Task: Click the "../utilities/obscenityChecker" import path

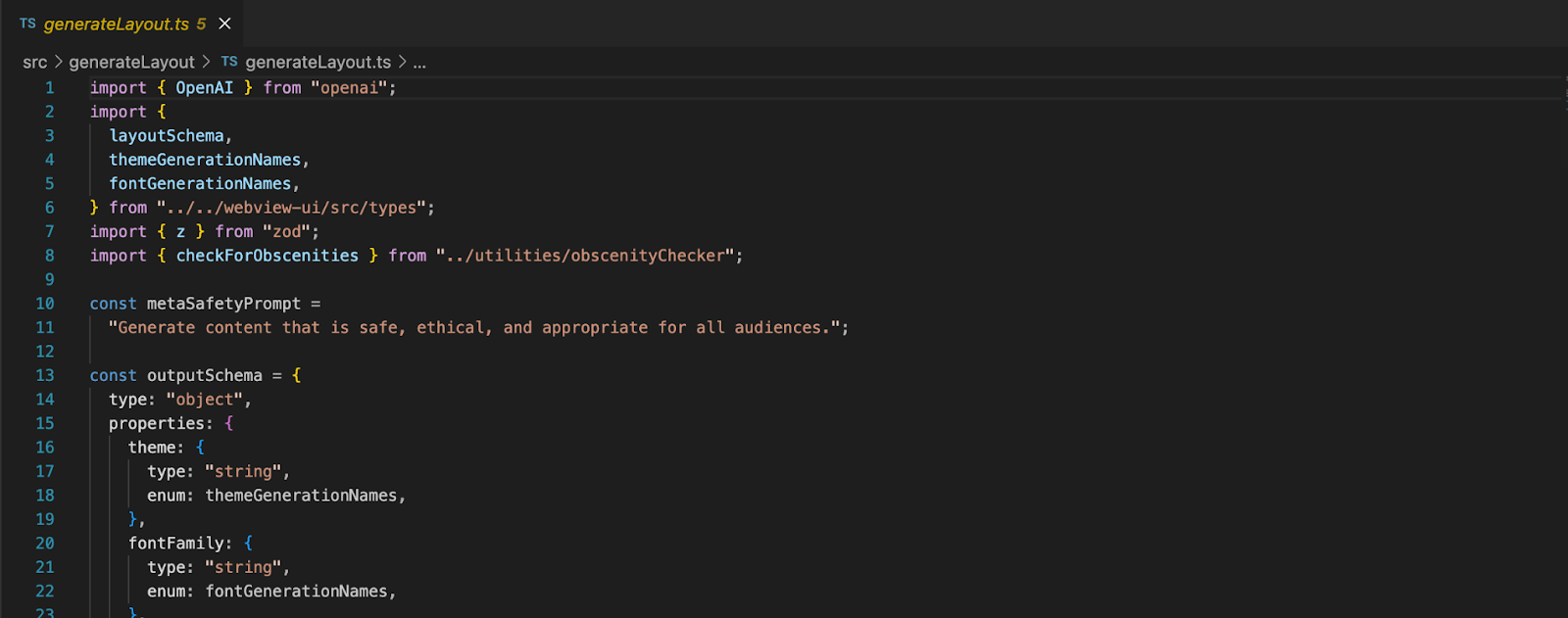Action: 585,256
